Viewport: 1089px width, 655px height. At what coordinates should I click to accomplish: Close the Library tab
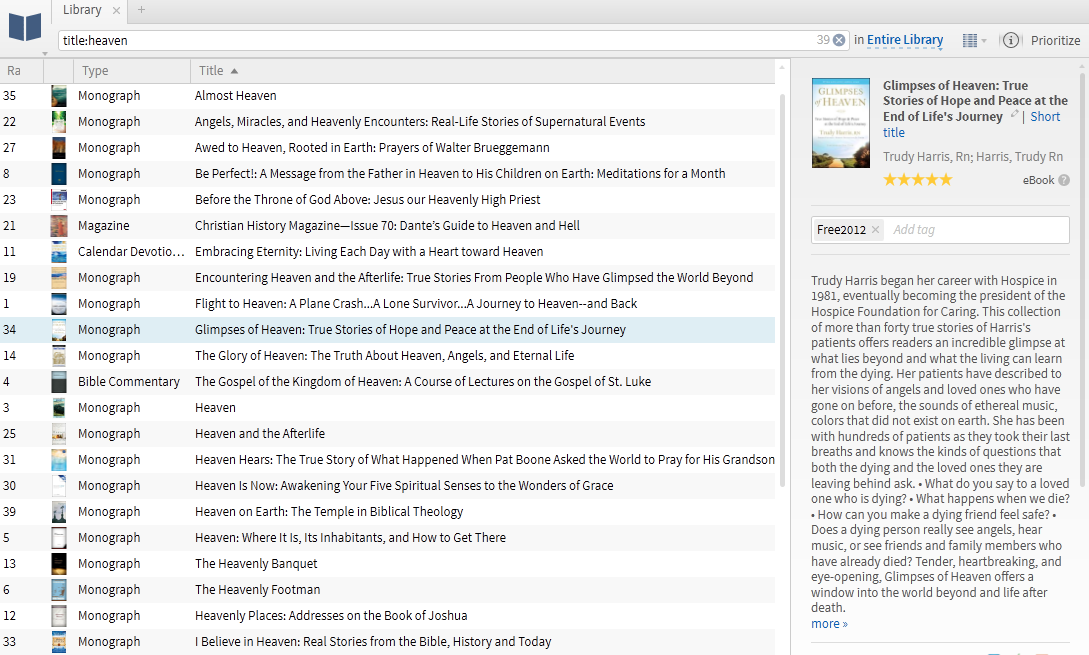(x=116, y=10)
